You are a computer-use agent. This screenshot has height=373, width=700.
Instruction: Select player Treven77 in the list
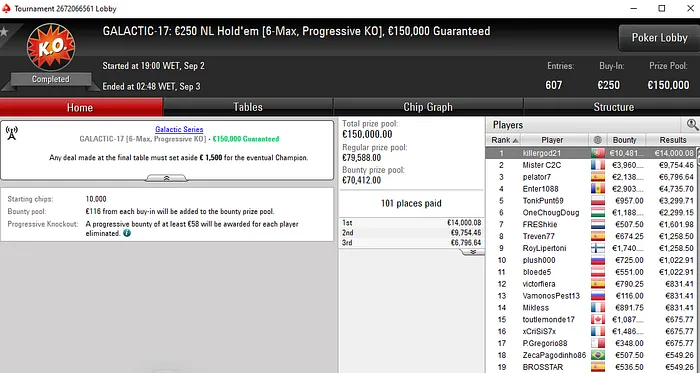click(x=538, y=236)
